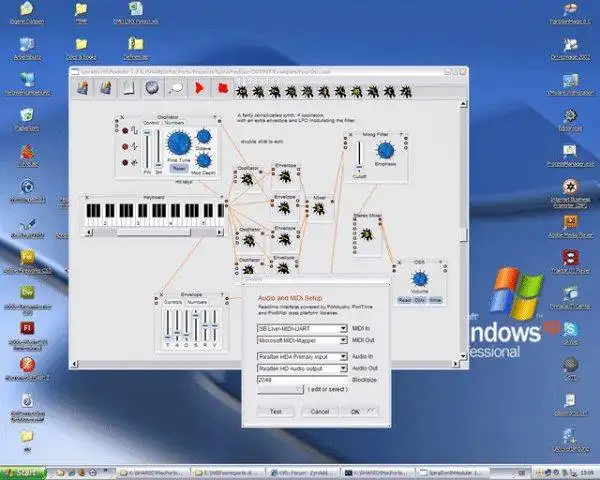Click the Stereo Mixer module icon

coord(368,234)
